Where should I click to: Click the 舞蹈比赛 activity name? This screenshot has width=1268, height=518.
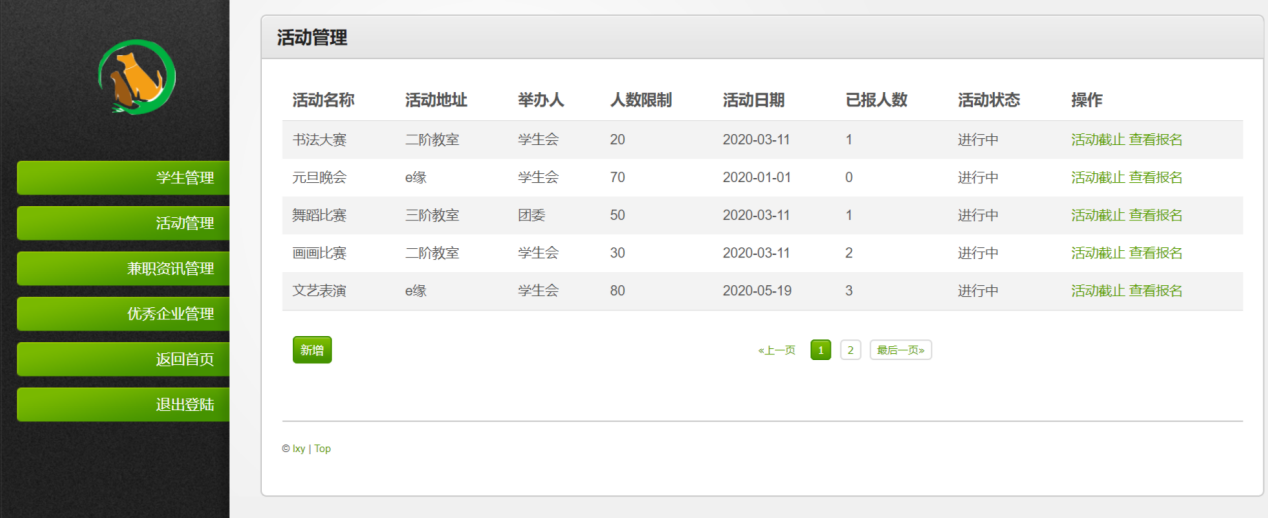319,215
